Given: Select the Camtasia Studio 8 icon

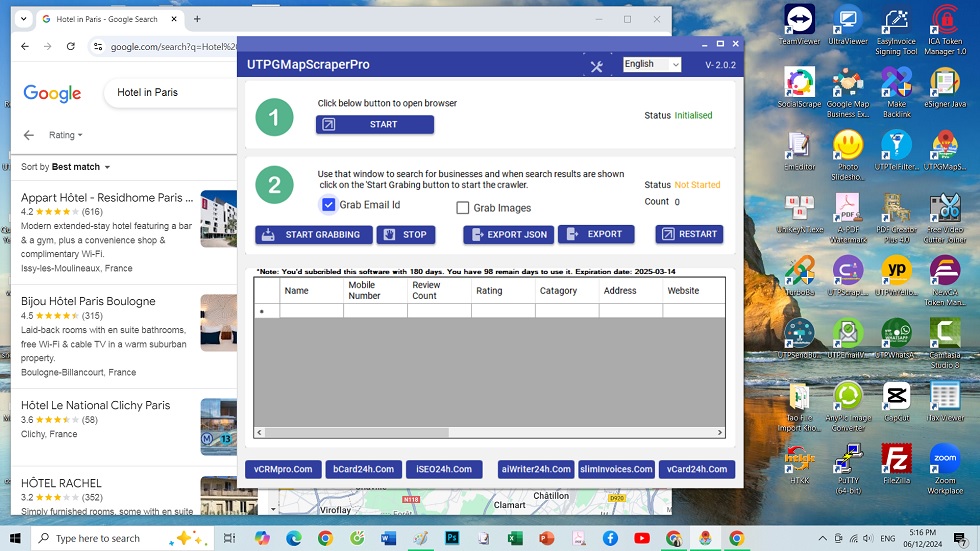Looking at the screenshot, I should (x=945, y=338).
